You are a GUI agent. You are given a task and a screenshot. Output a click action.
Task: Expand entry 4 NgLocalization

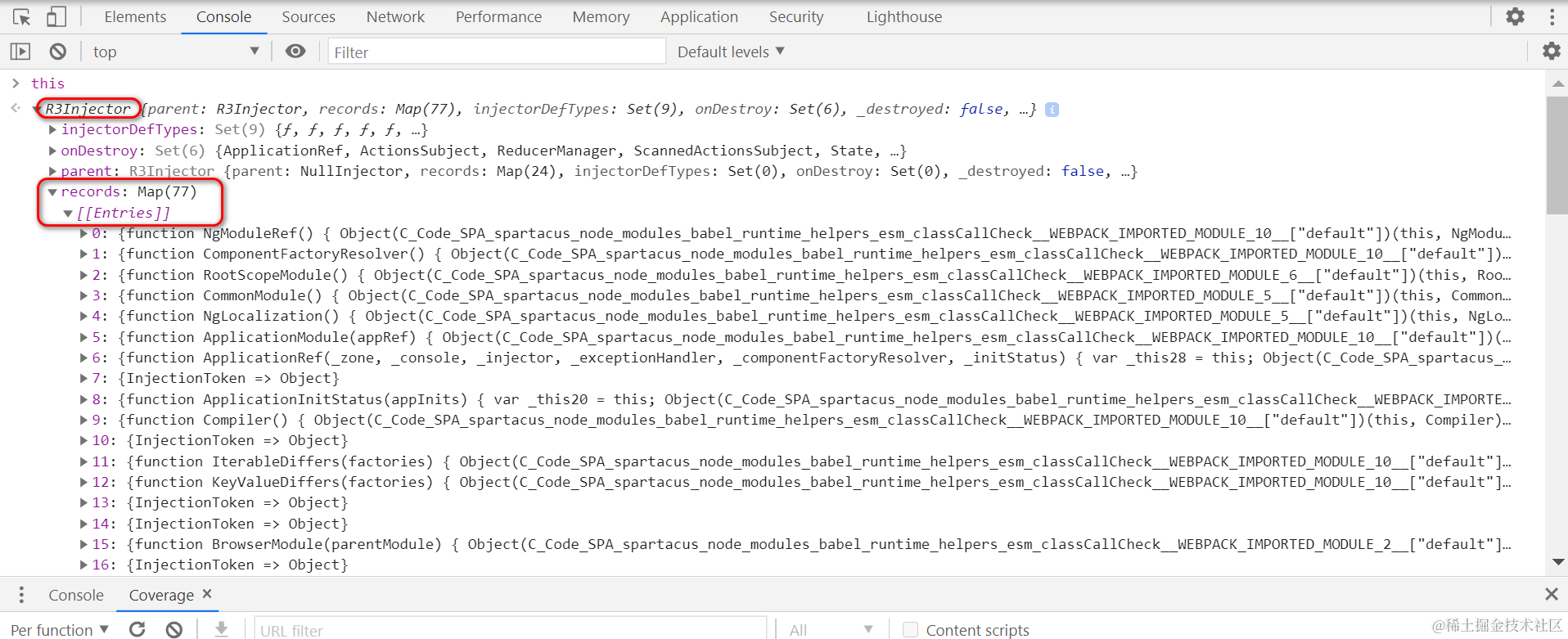[83, 316]
